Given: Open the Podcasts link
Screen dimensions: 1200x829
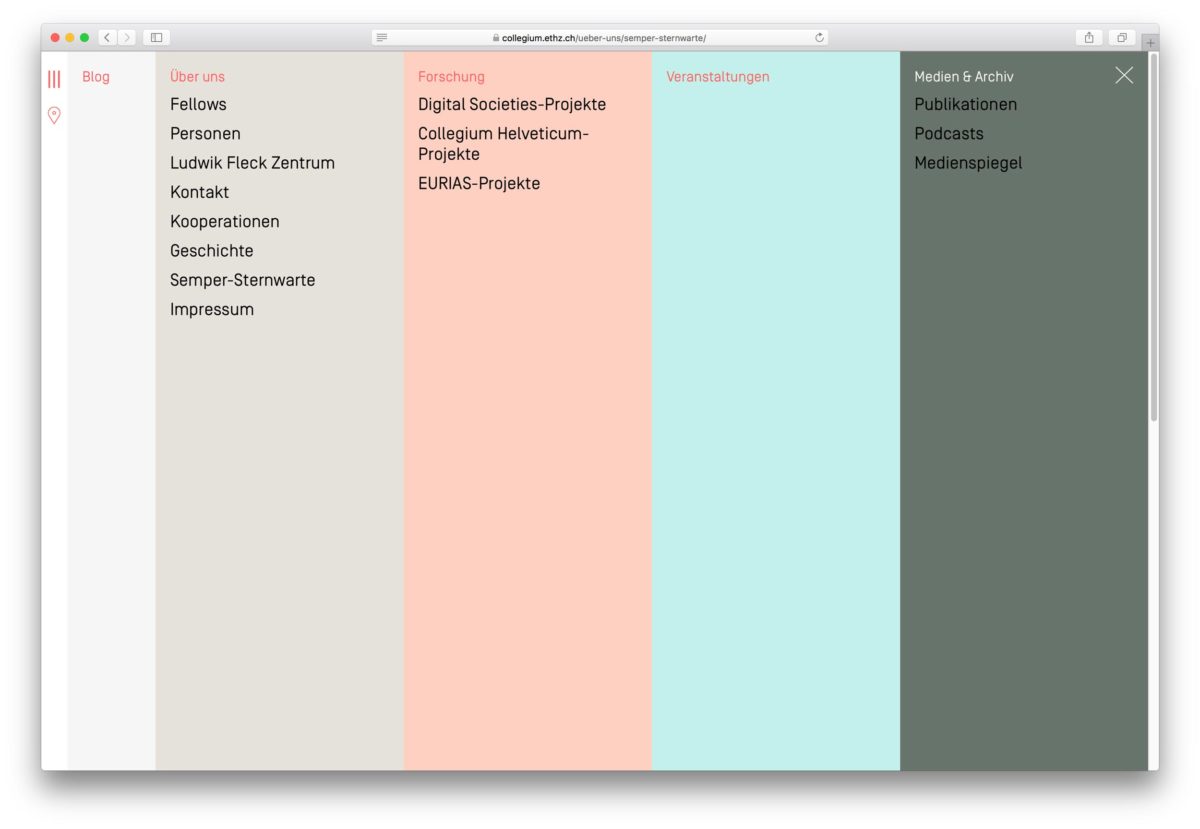Looking at the screenshot, I should tap(948, 134).
